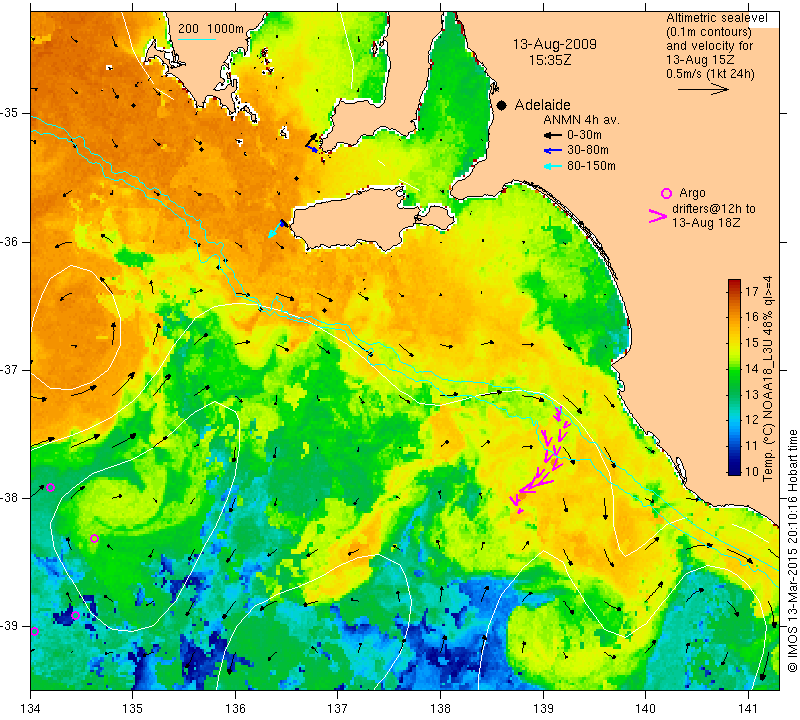Click the '30-80m' depth label
Screen dimensions: 800x720
[x=588, y=150]
